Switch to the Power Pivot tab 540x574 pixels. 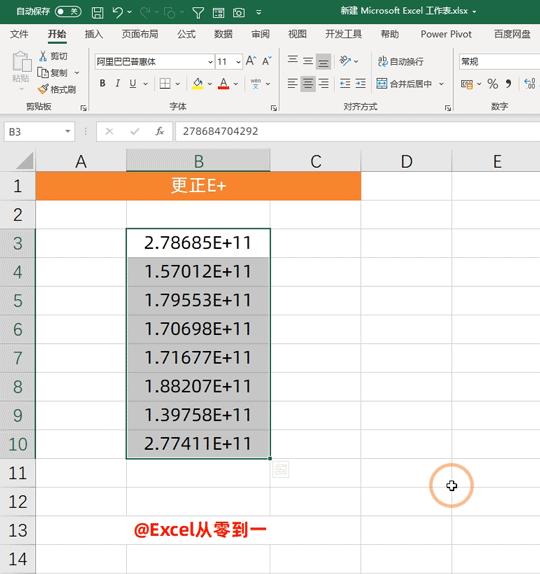(446, 34)
